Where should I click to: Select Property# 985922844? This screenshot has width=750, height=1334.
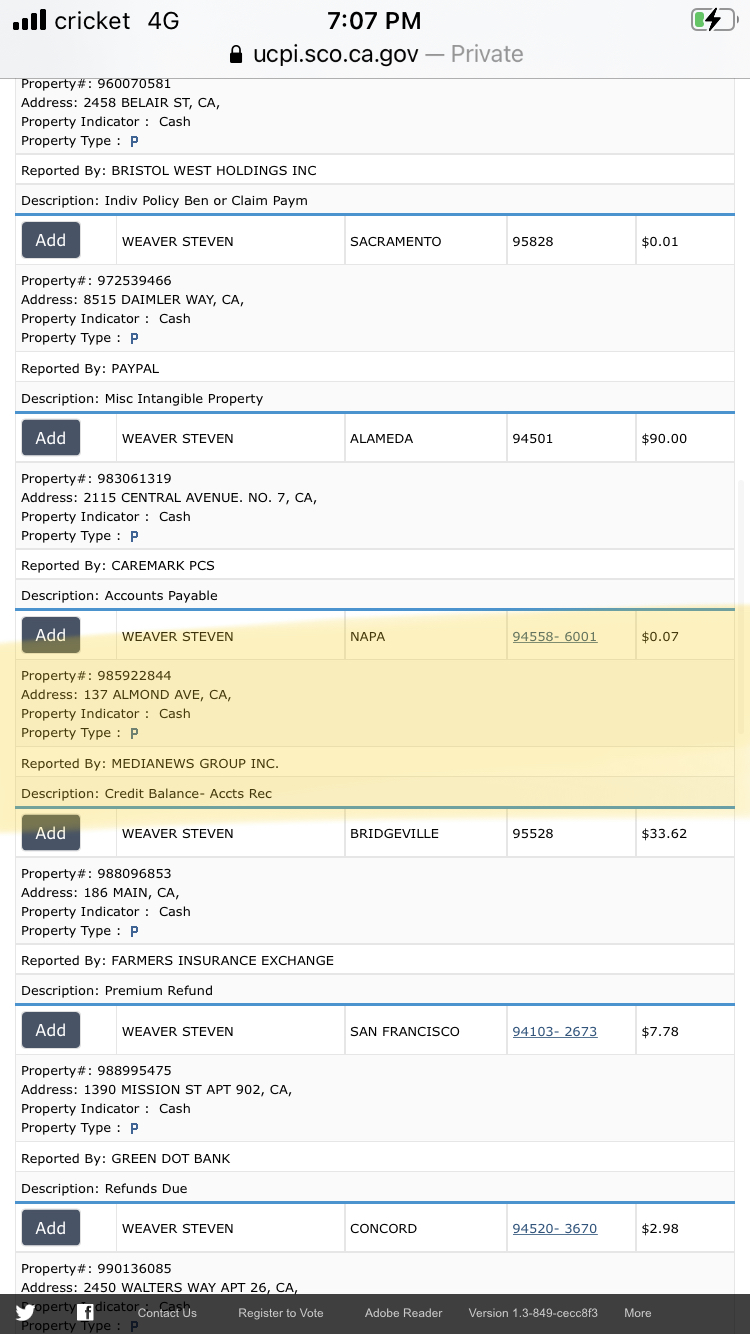96,676
